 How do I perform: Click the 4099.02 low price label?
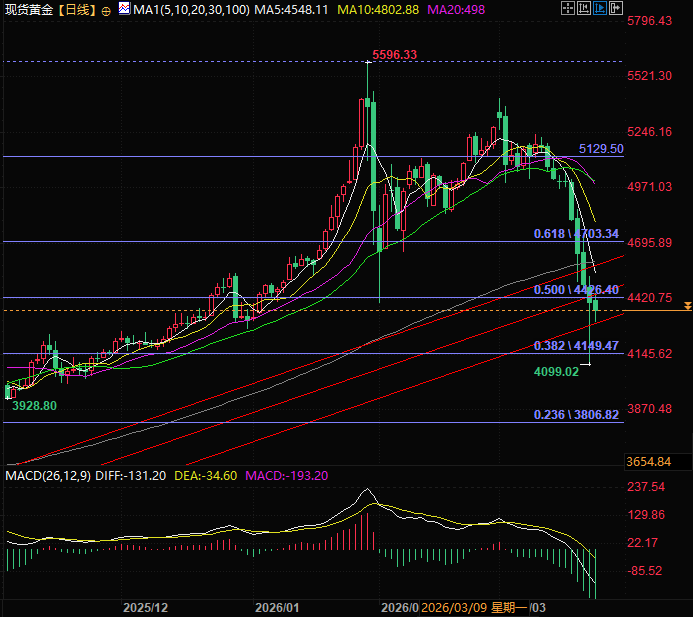(x=556, y=372)
